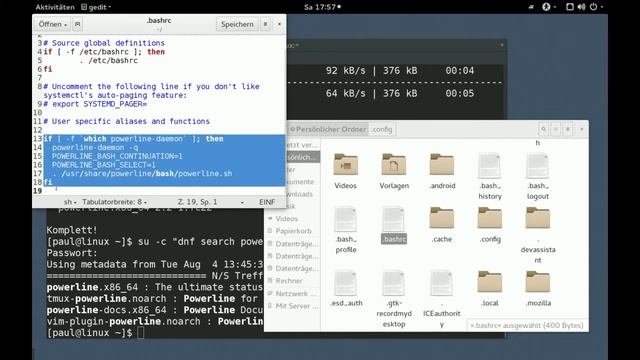Click .config in the path bar

pos(382,129)
